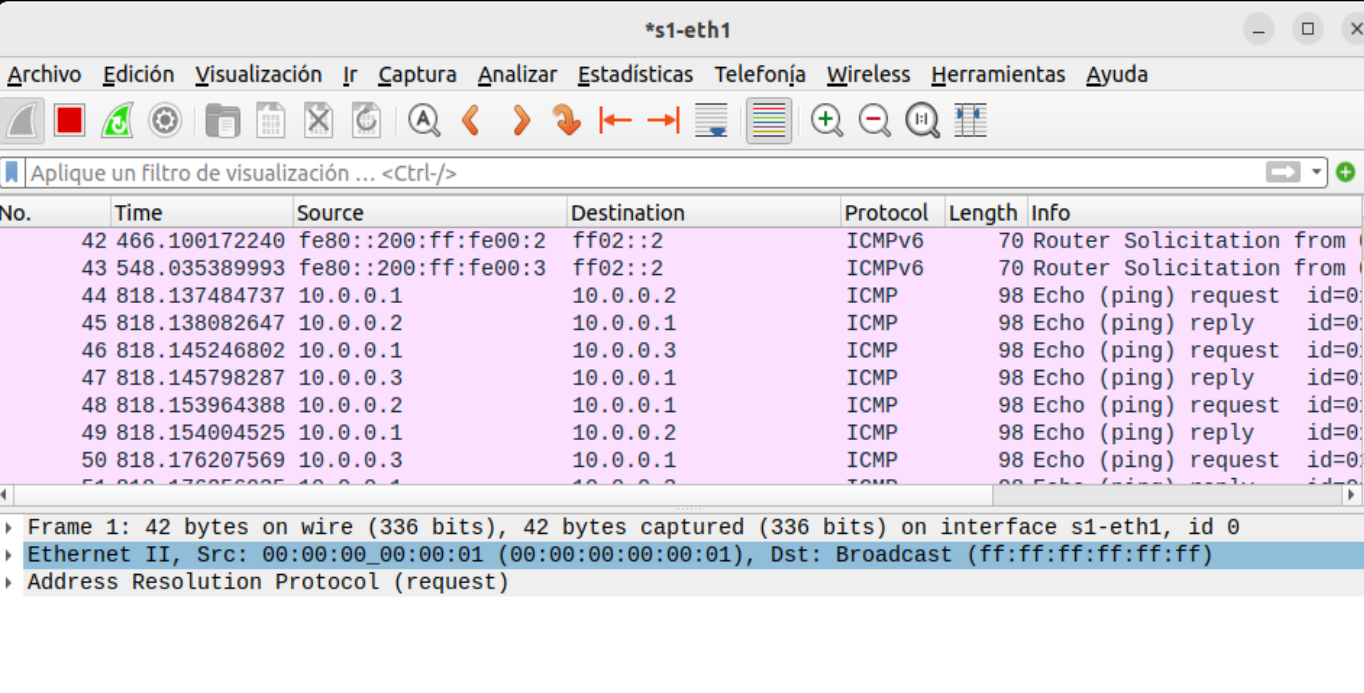The image size is (1364, 693).
Task: Expand the Frame 1 details row
Action: (x=9, y=528)
